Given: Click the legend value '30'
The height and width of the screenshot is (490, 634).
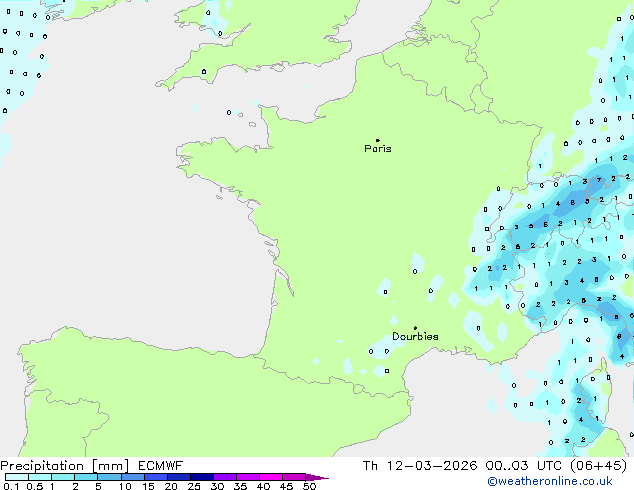Looking at the screenshot, I should [217, 486].
